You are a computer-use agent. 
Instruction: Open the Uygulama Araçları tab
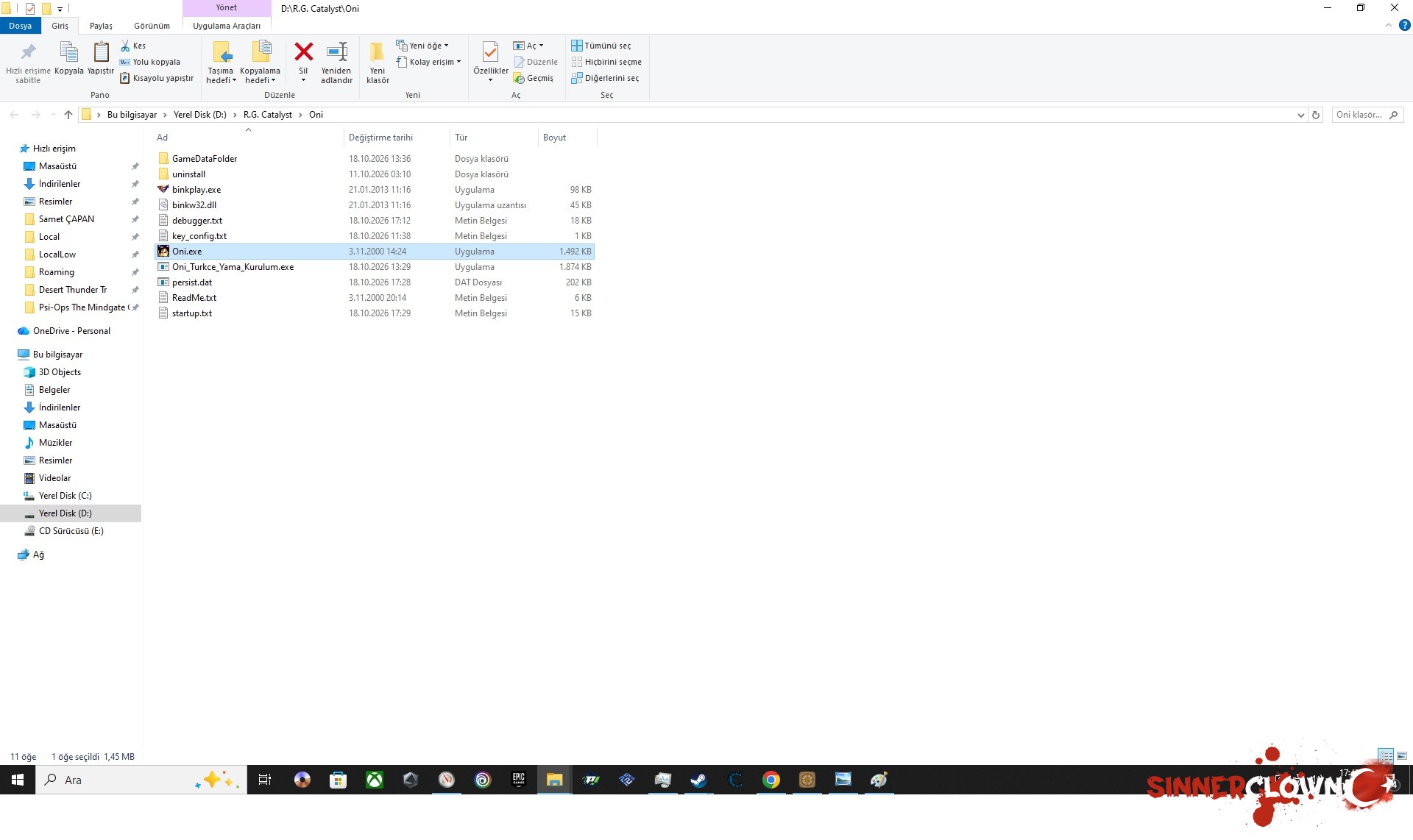tap(227, 26)
